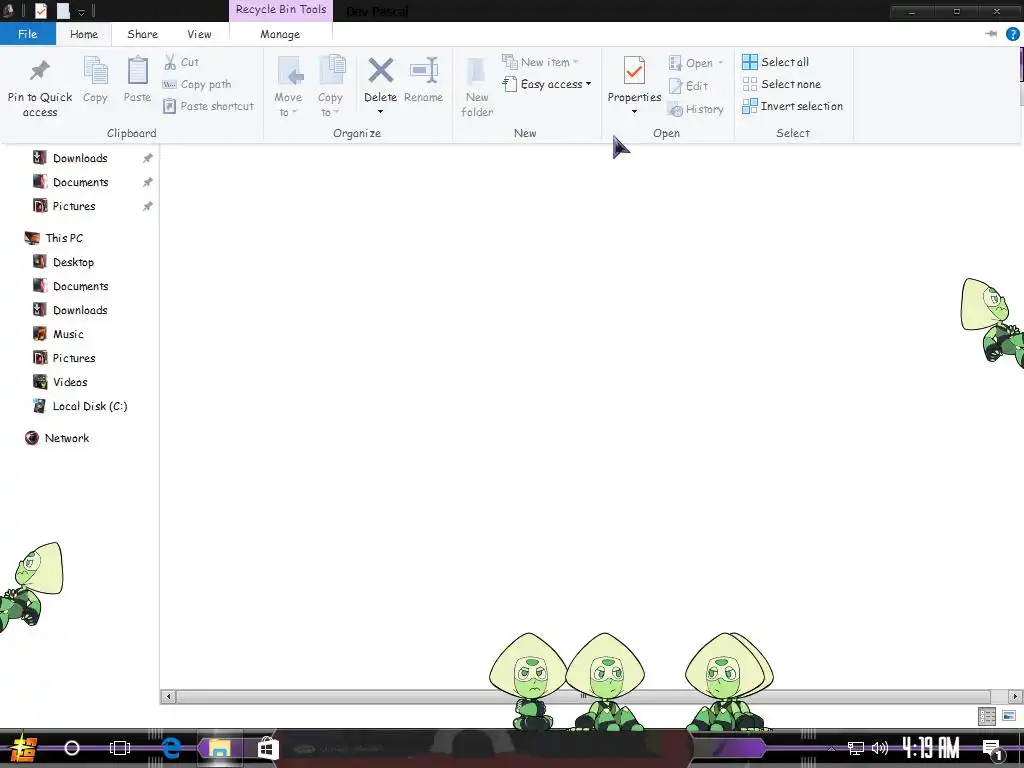Click the Cortana circle on taskbar
Image resolution: width=1024 pixels, height=768 pixels.
coord(72,748)
